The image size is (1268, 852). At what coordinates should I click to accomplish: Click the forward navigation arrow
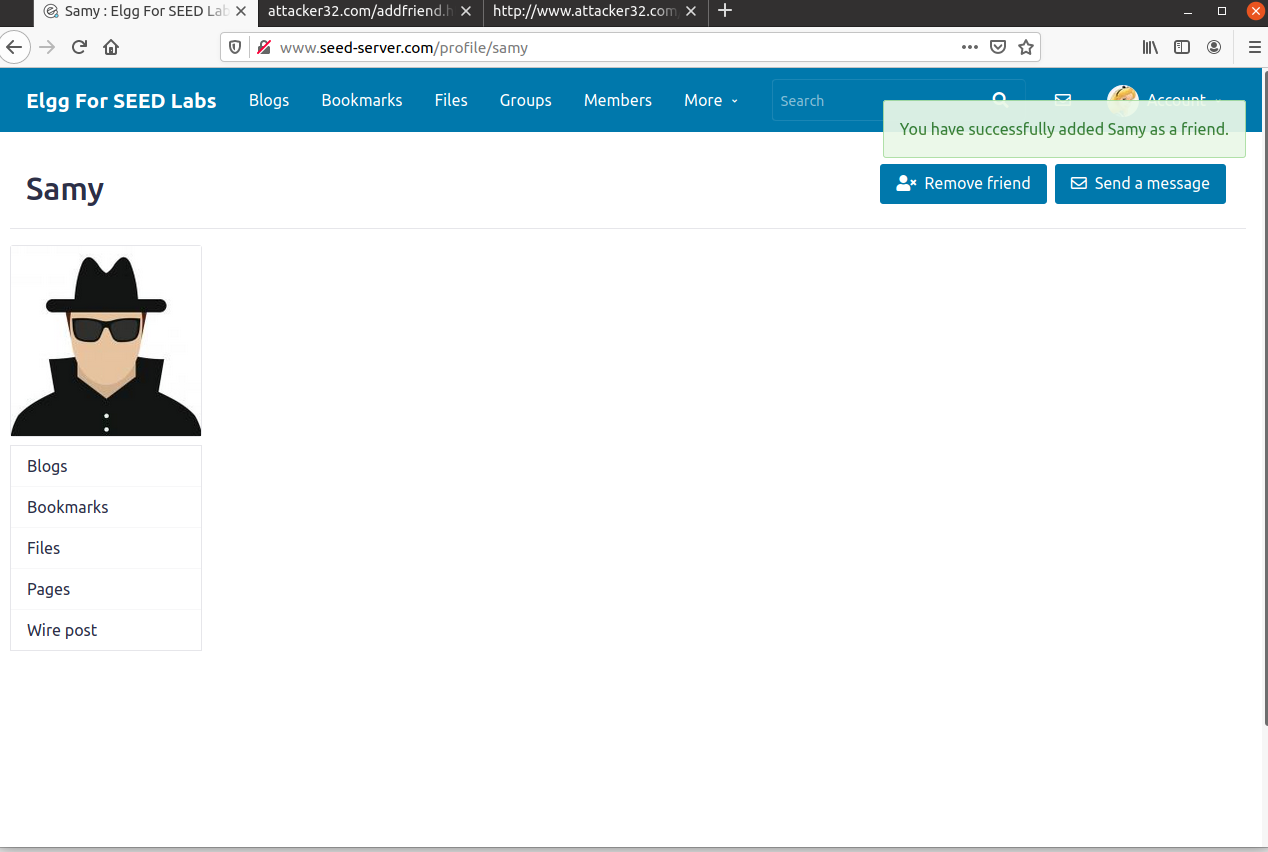[x=47, y=47]
